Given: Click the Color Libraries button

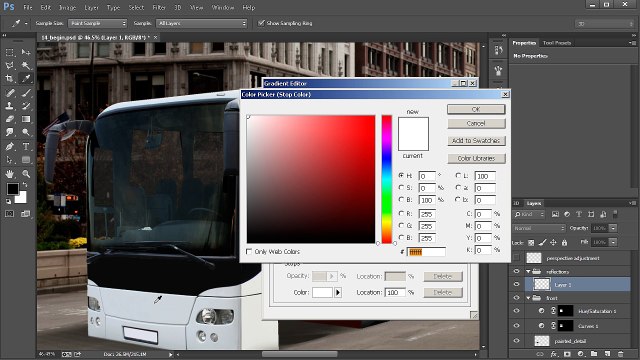Looking at the screenshot, I should coord(476,158).
